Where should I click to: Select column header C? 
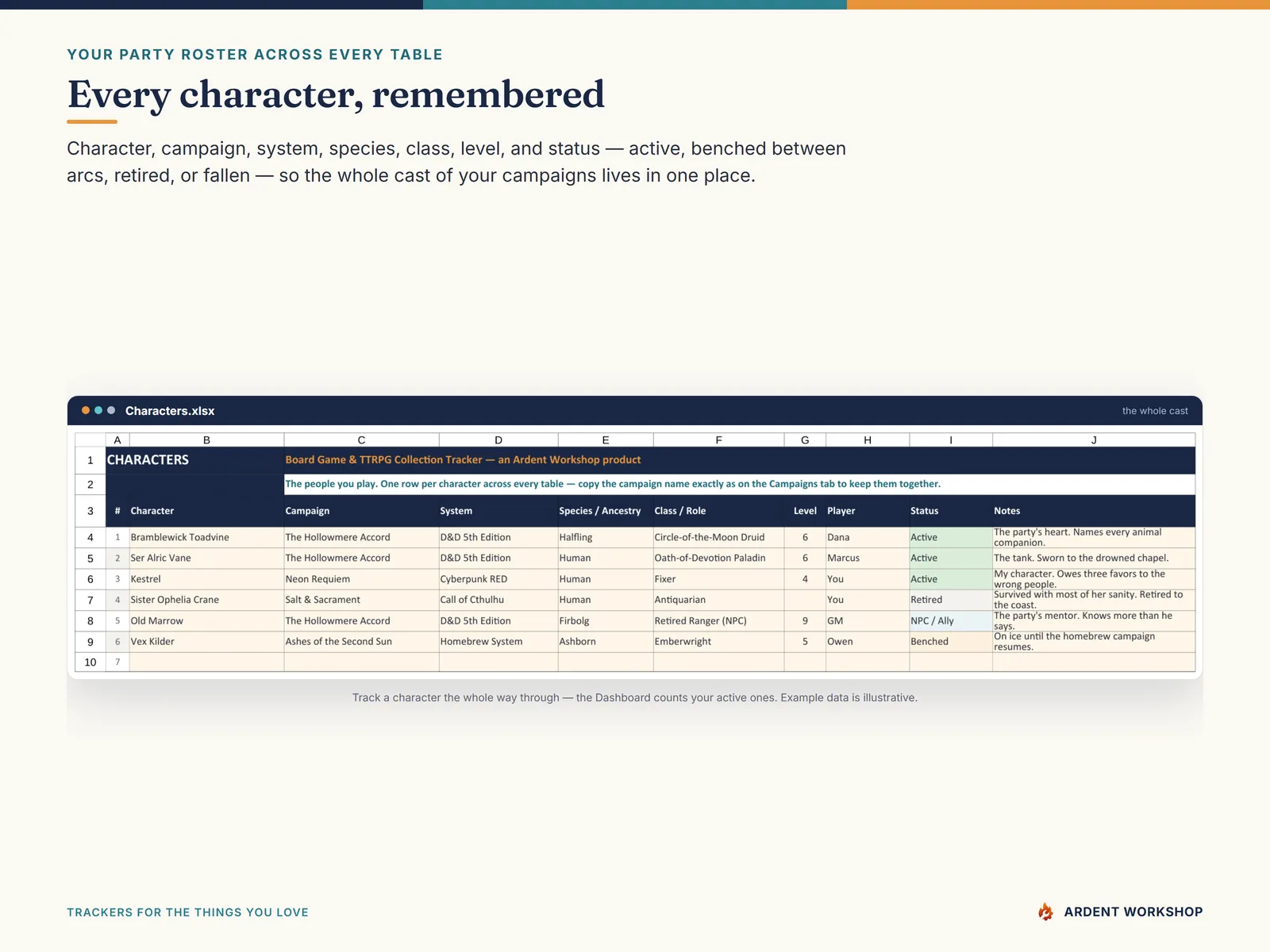361,440
